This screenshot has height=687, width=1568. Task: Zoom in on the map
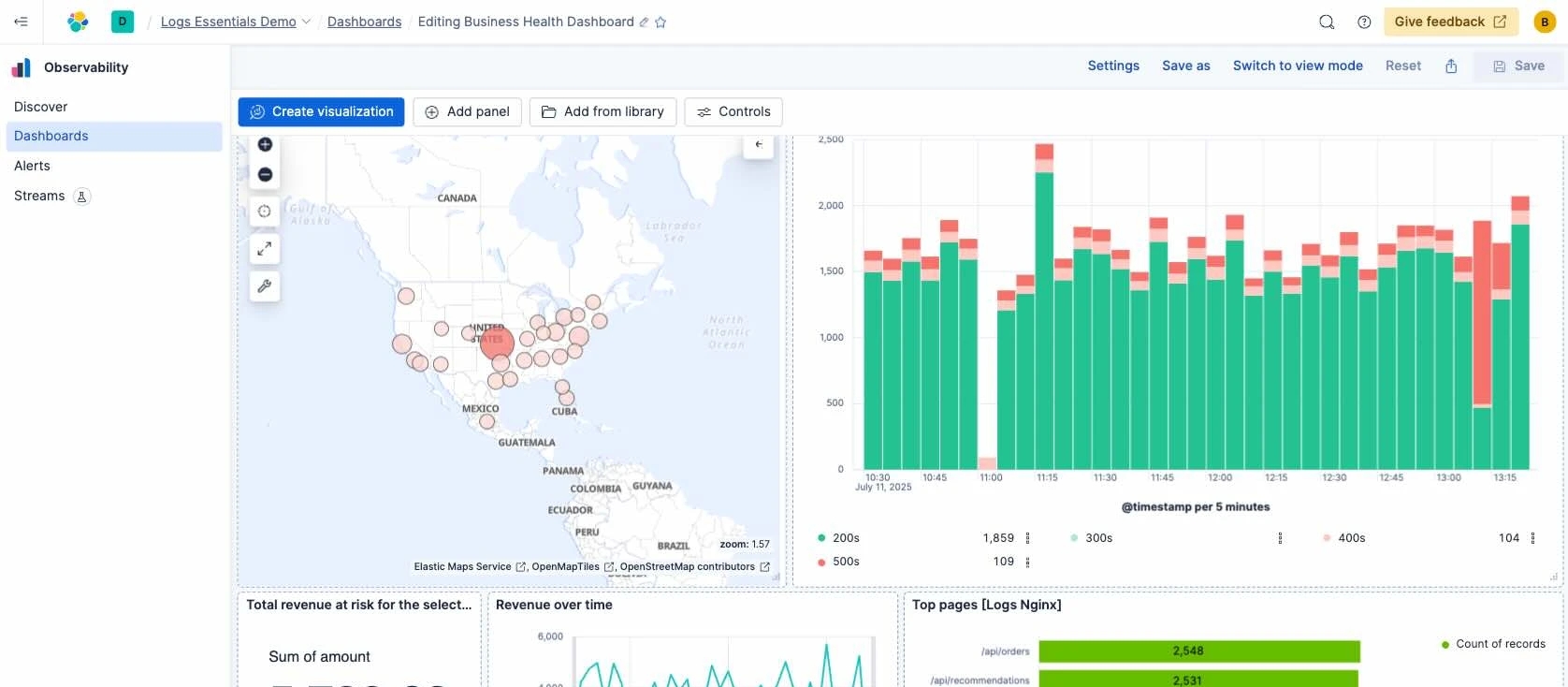[265, 144]
